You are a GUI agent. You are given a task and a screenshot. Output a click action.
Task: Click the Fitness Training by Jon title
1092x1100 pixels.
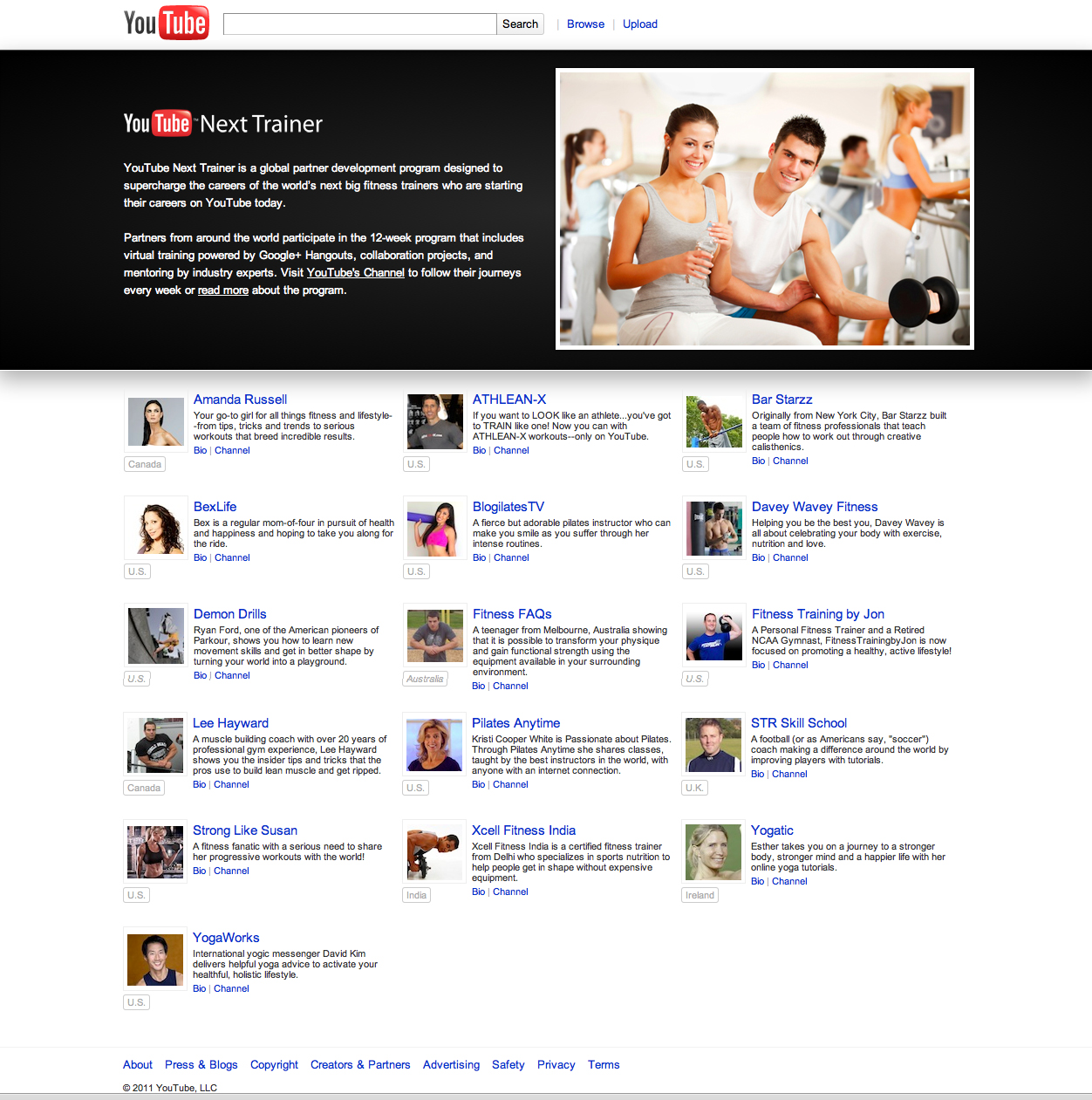point(818,614)
